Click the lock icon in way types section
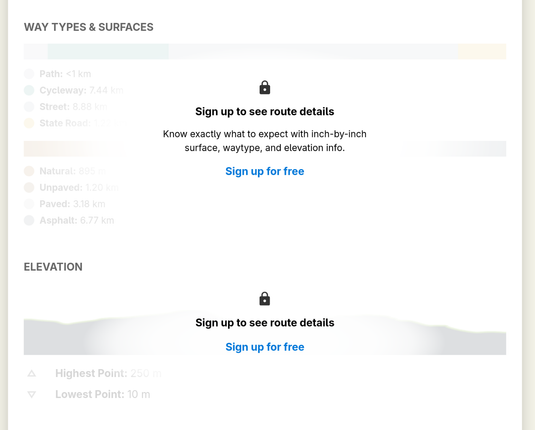Image resolution: width=535 pixels, height=430 pixels. point(265,88)
